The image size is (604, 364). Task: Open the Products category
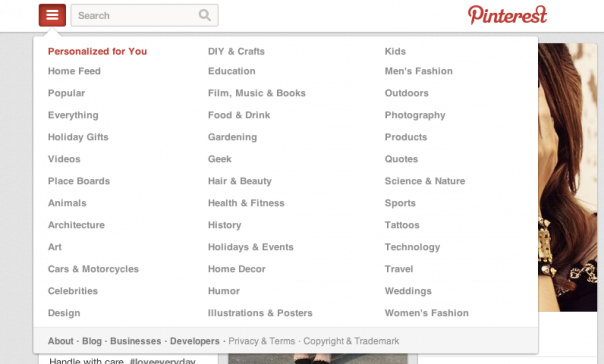406,137
